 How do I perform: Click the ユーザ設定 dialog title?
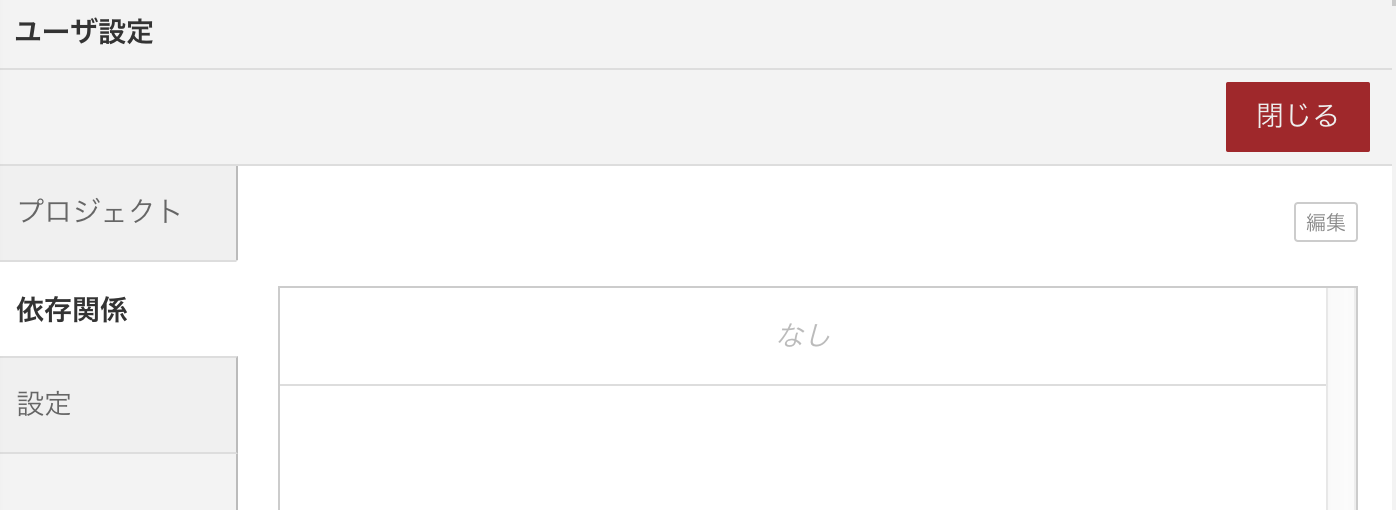84,32
